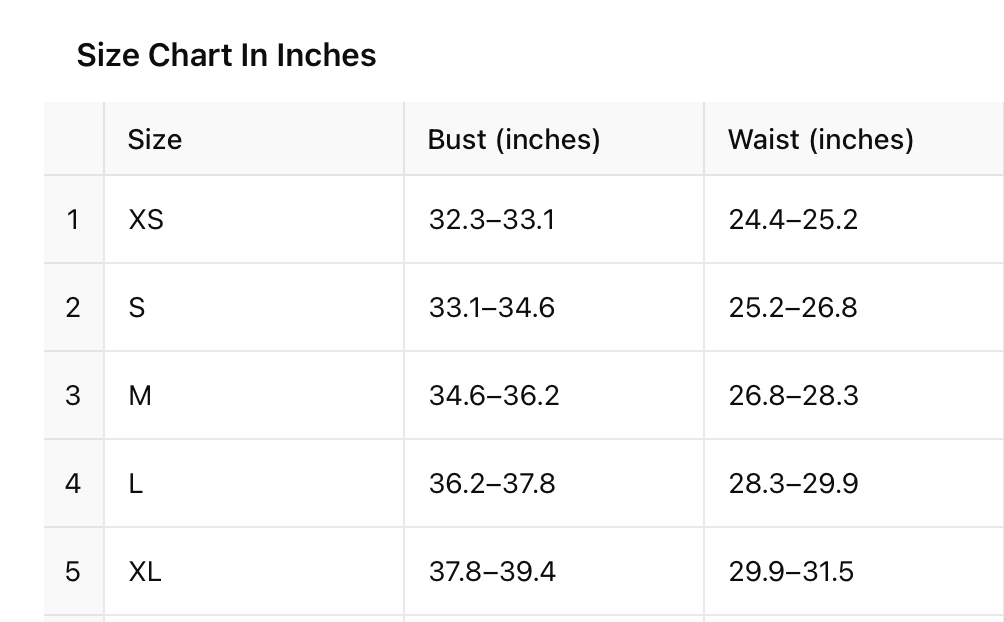
Task: Click row number 1
Action: point(73,219)
